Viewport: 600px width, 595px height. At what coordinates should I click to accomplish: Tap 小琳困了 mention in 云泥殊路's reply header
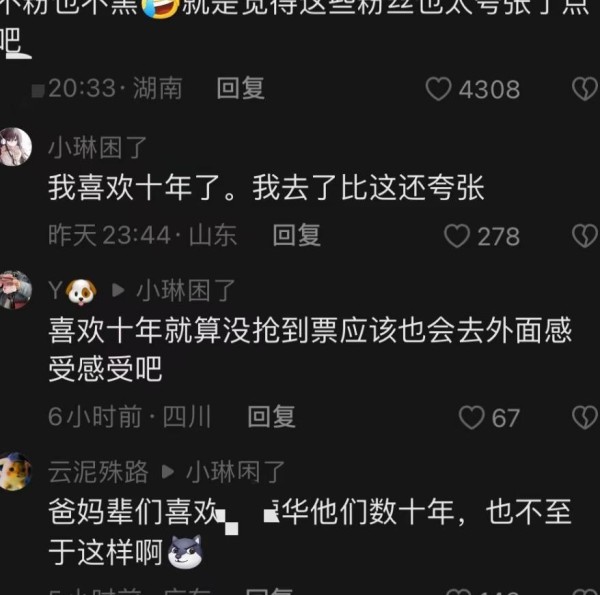pos(236,472)
